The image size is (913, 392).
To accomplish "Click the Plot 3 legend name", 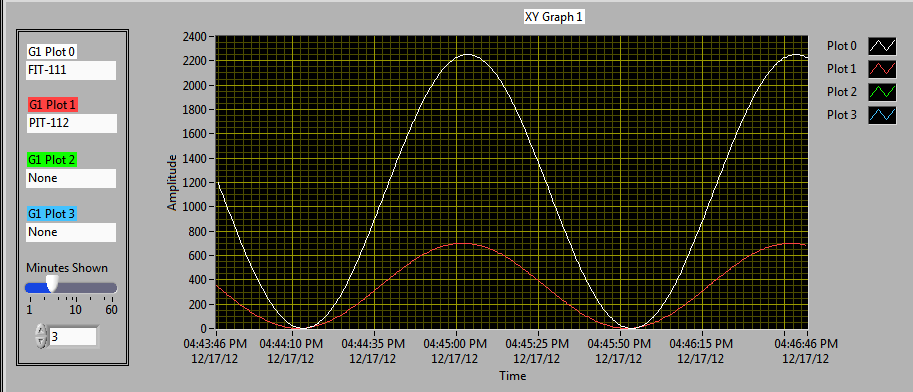I will point(841,115).
